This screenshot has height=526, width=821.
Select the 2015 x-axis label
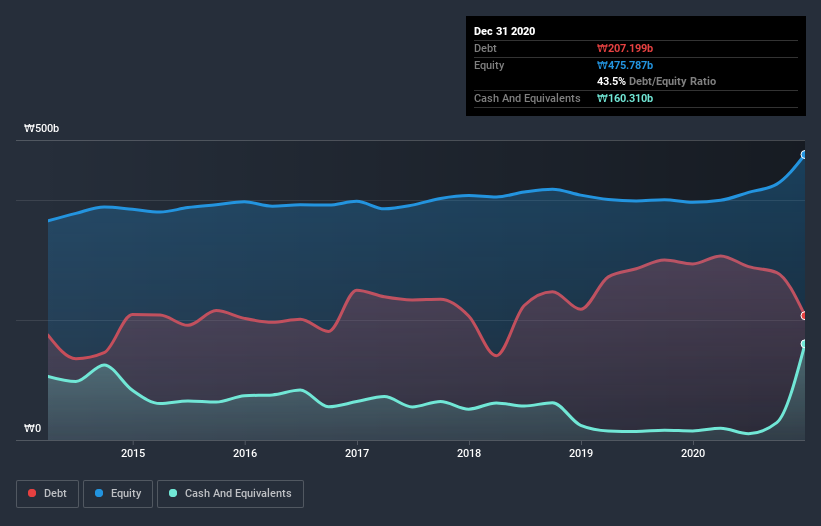tap(133, 453)
